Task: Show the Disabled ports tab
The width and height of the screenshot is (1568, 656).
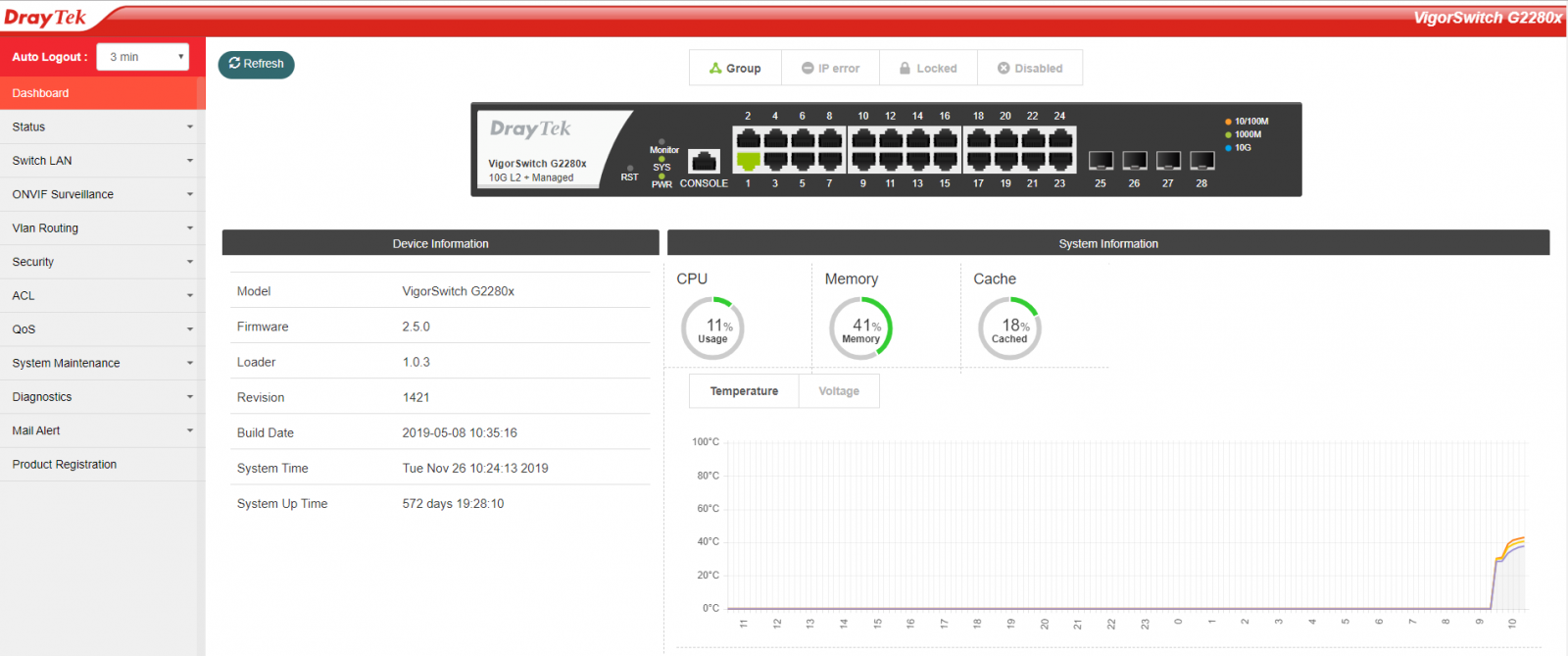Action: tap(1030, 68)
